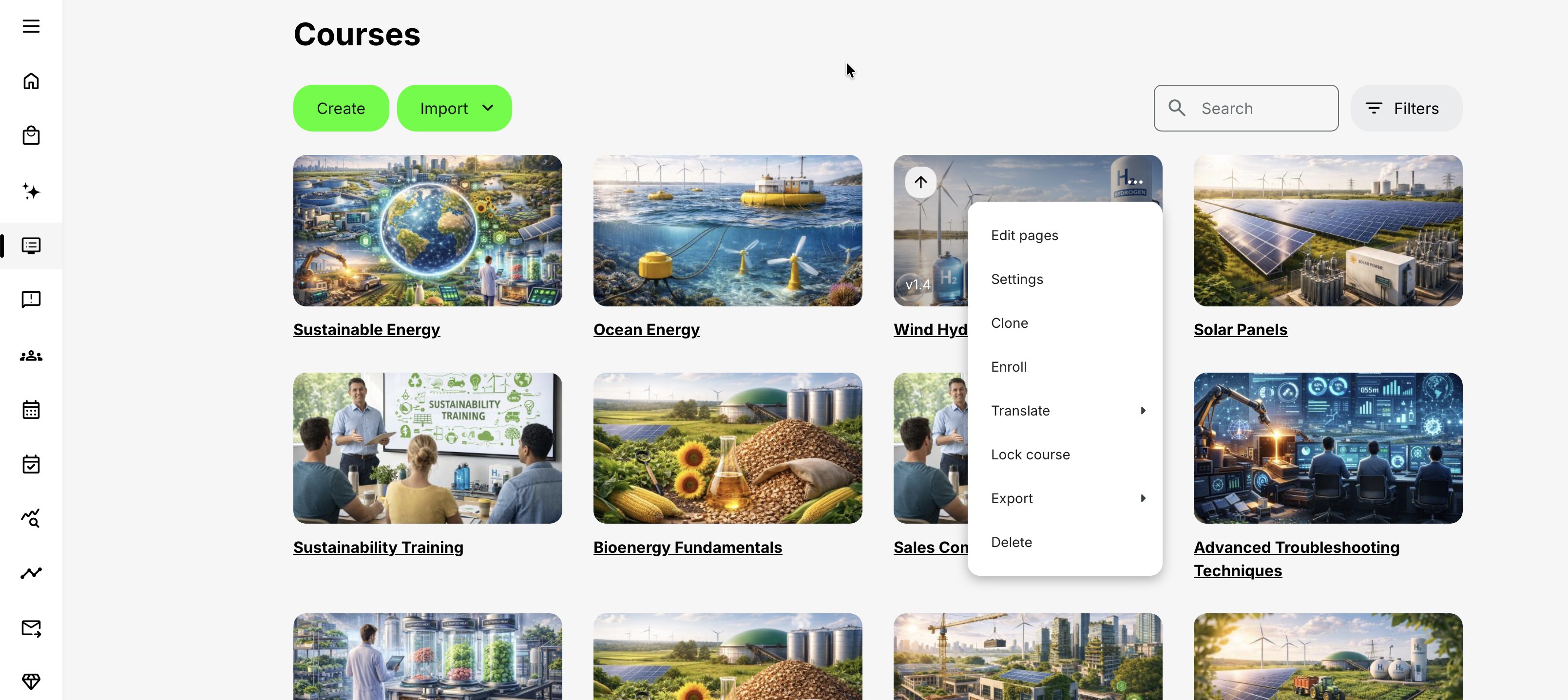Click into the Search input field

tap(1246, 108)
